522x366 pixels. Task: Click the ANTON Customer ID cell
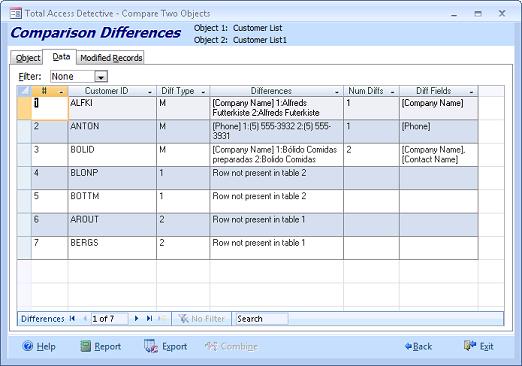pyautogui.click(x=112, y=131)
